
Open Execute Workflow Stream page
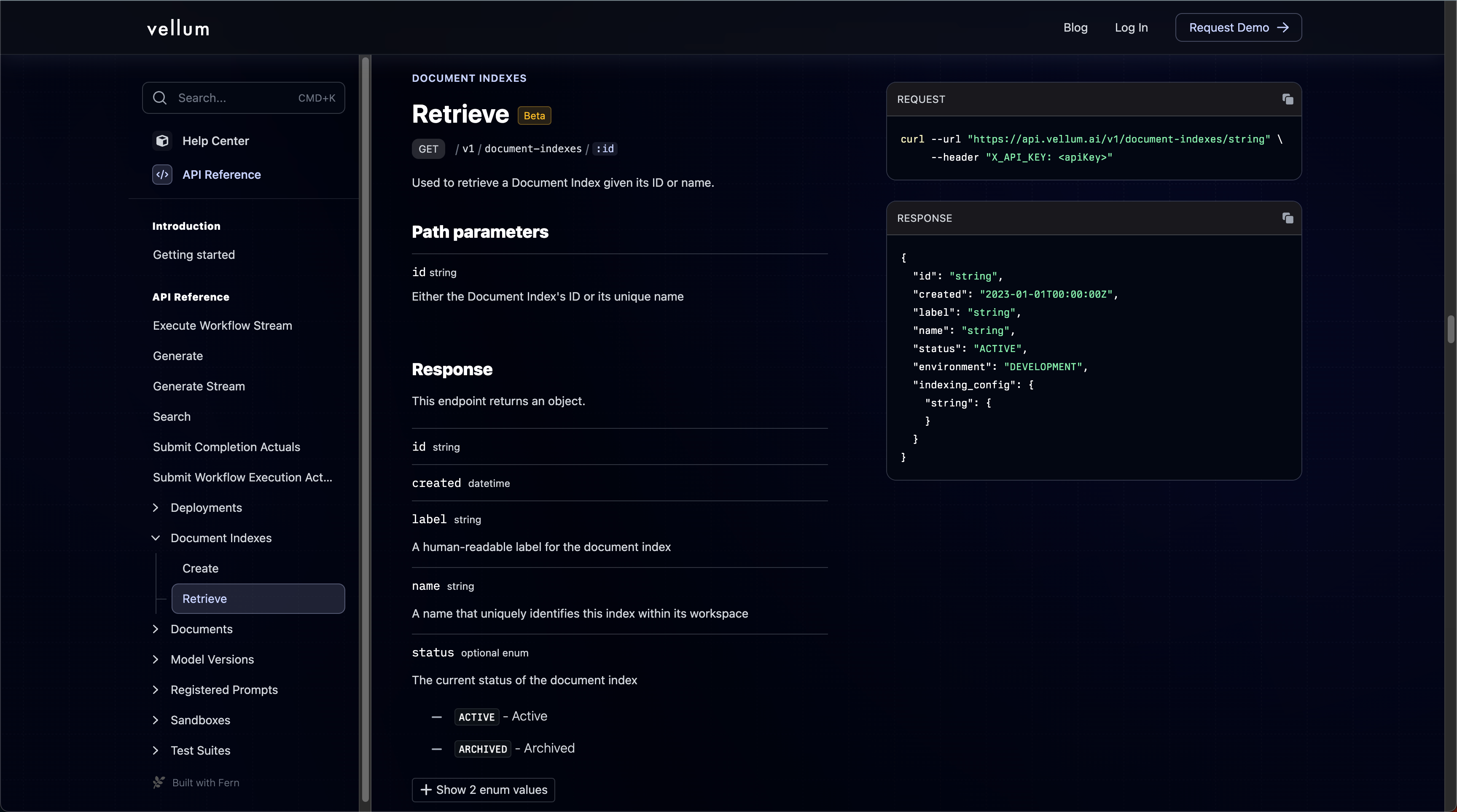click(222, 326)
